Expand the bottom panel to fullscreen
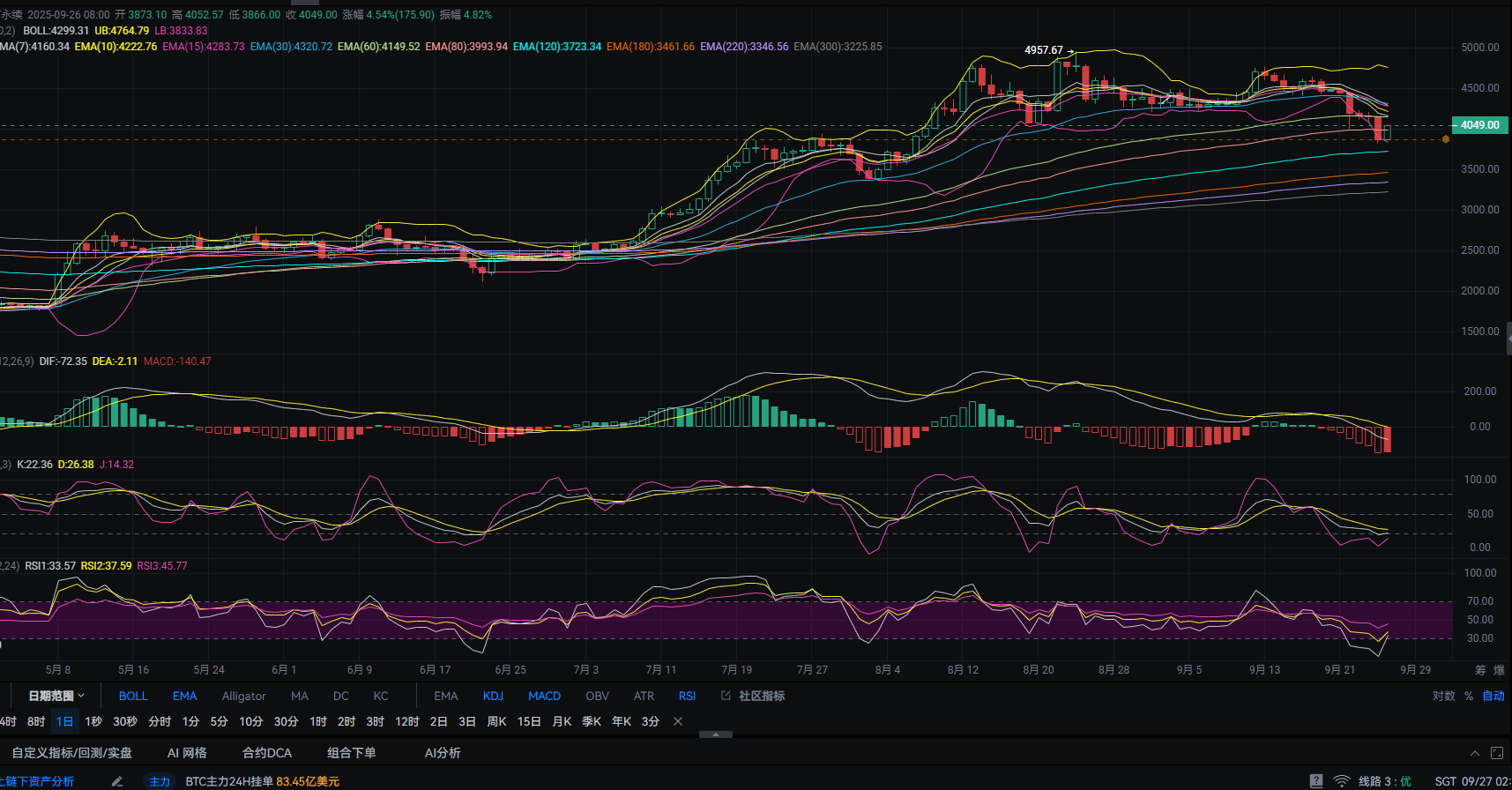Image resolution: width=1512 pixels, height=790 pixels. [1497, 753]
